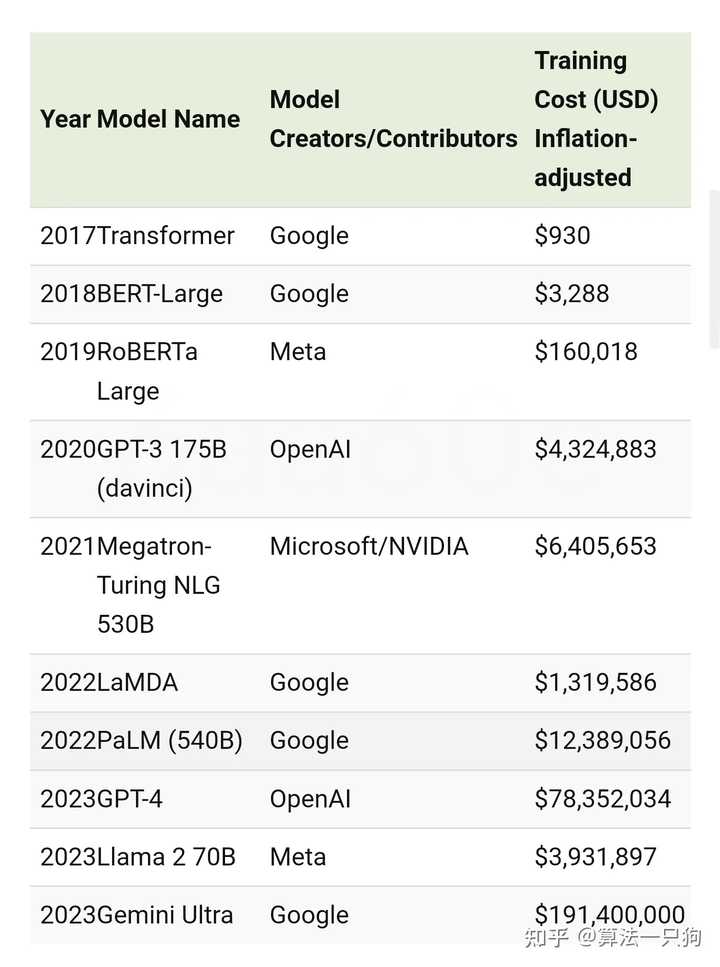This screenshot has width=720, height=967.
Task: Select the GPT-3 175B (davinci) cell
Action: click(161, 468)
